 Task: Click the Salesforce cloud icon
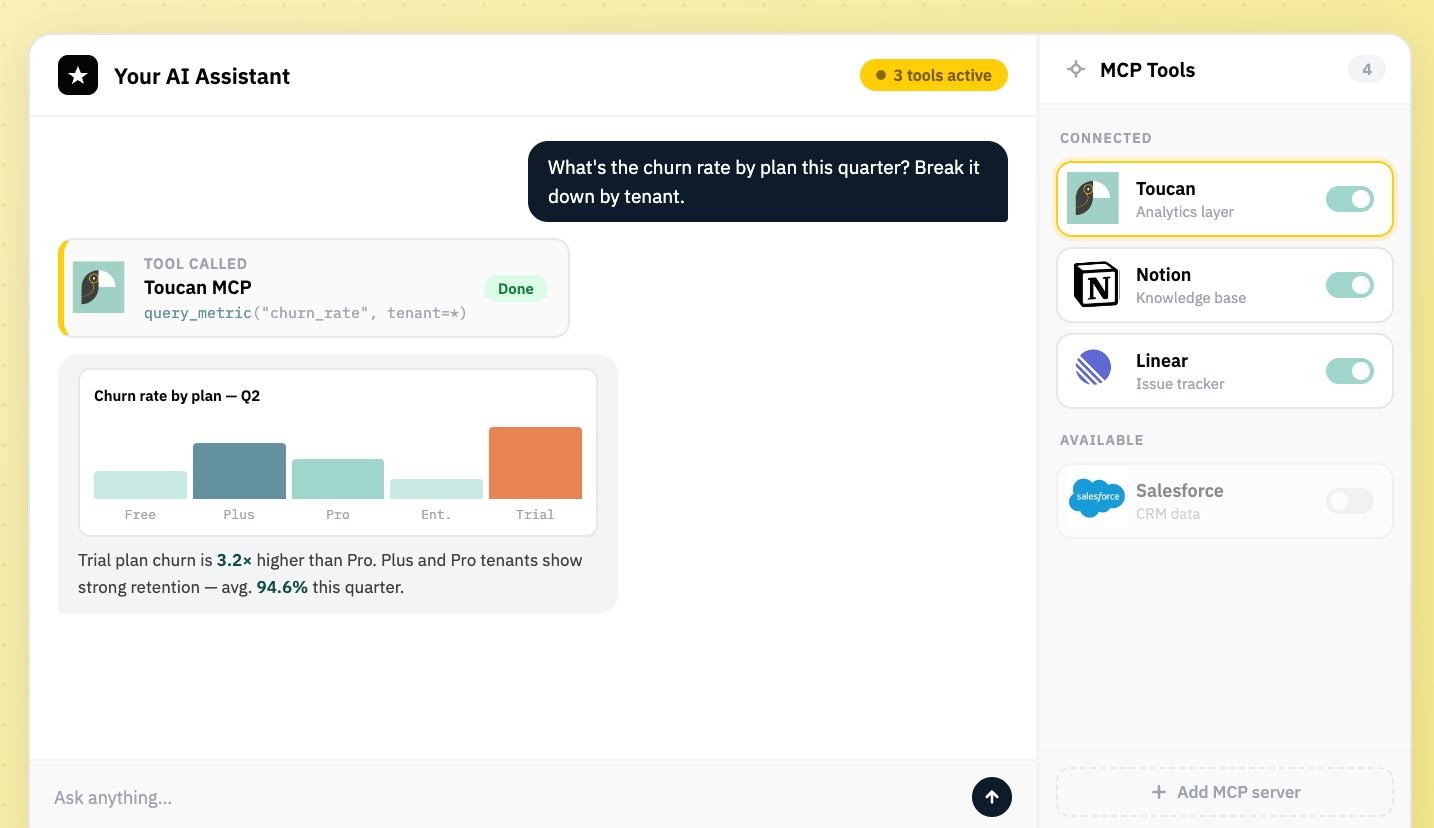click(x=1097, y=497)
